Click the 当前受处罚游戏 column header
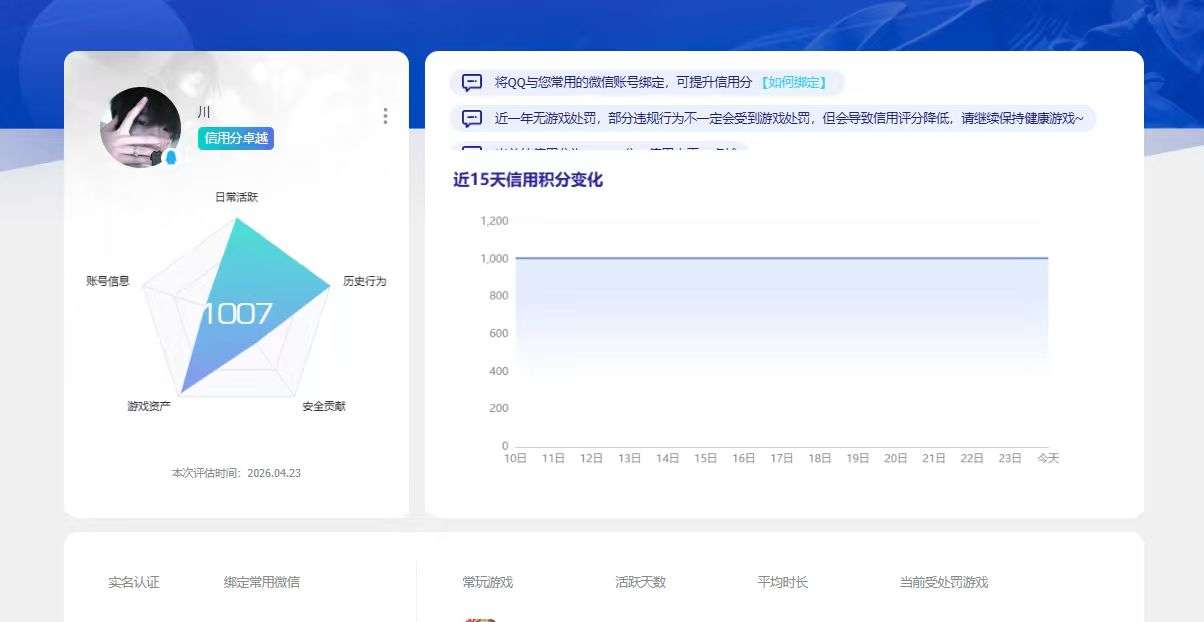1204x622 pixels. tap(944, 582)
